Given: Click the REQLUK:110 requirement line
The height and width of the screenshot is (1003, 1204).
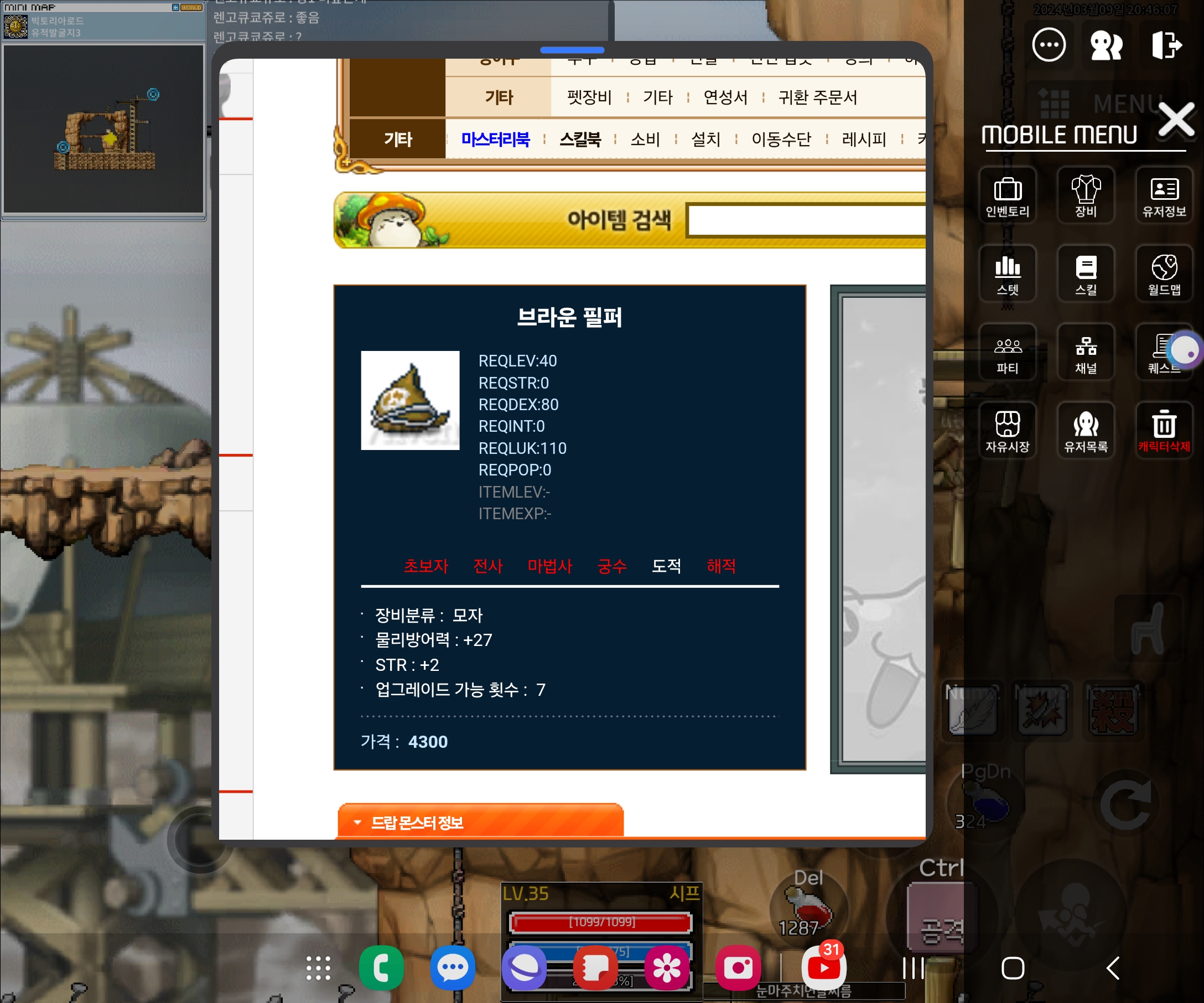Looking at the screenshot, I should (x=522, y=448).
